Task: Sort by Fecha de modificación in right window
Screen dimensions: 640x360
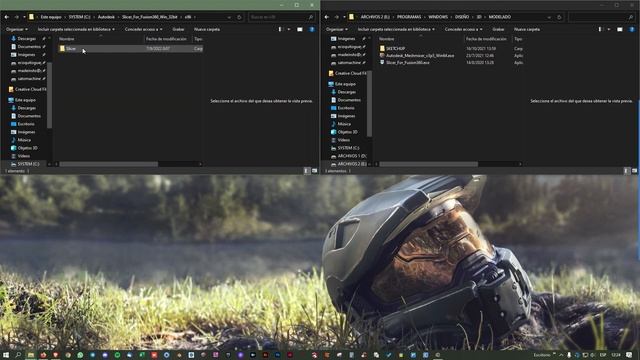Action: [x=488, y=39]
